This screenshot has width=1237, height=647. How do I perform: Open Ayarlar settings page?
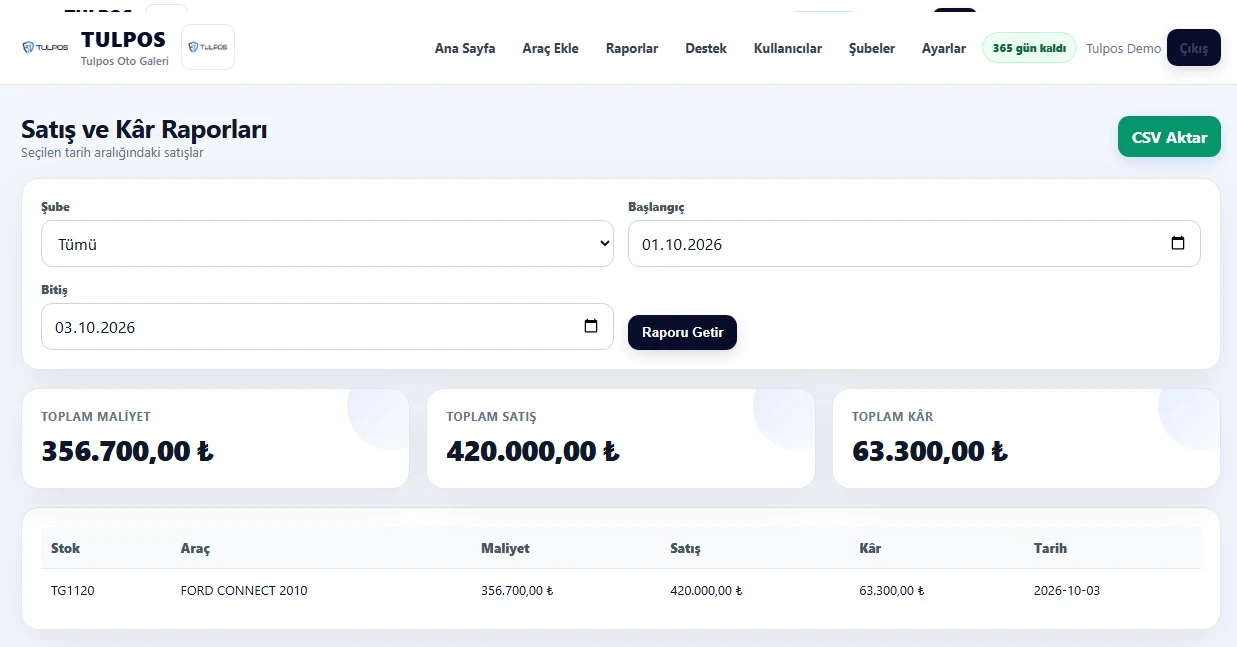944,48
